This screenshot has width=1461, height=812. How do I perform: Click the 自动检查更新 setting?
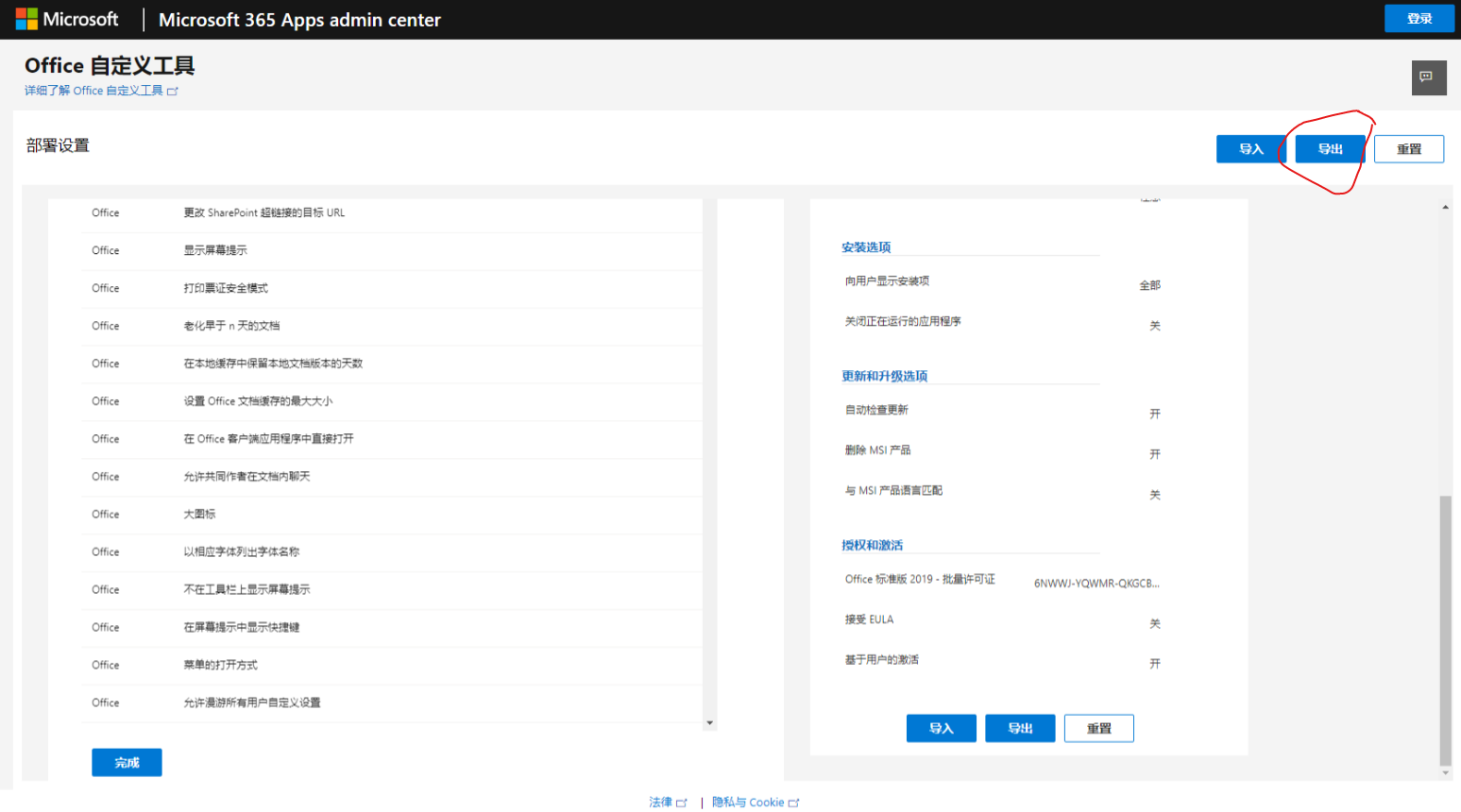[876, 410]
